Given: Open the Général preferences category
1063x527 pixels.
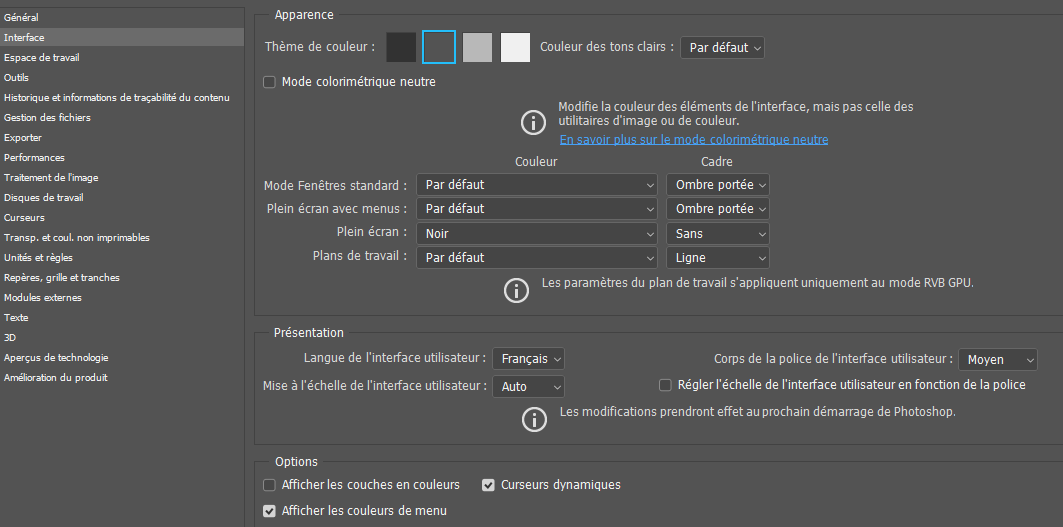Looking at the screenshot, I should pyautogui.click(x=122, y=18).
